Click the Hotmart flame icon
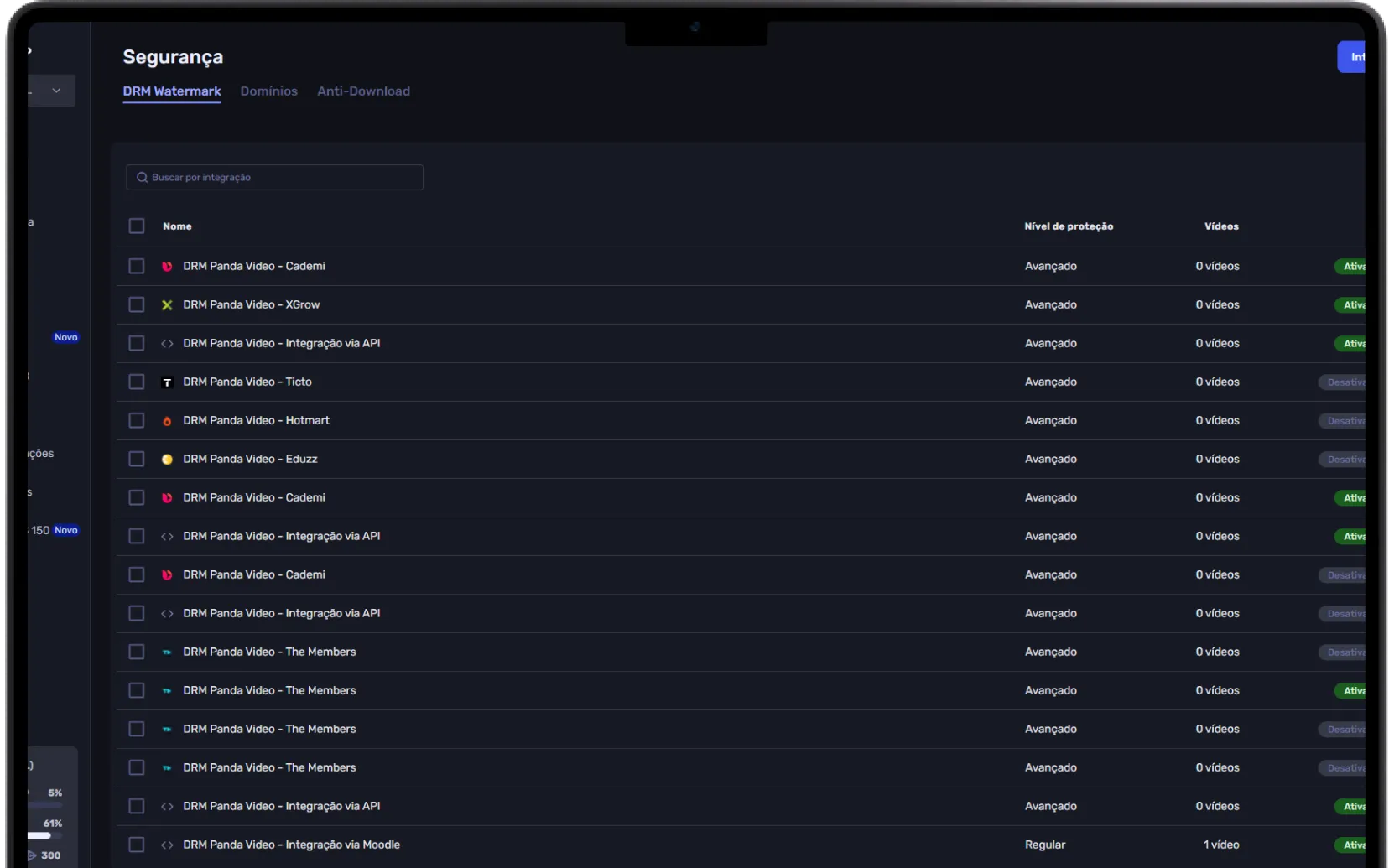 pyautogui.click(x=167, y=421)
